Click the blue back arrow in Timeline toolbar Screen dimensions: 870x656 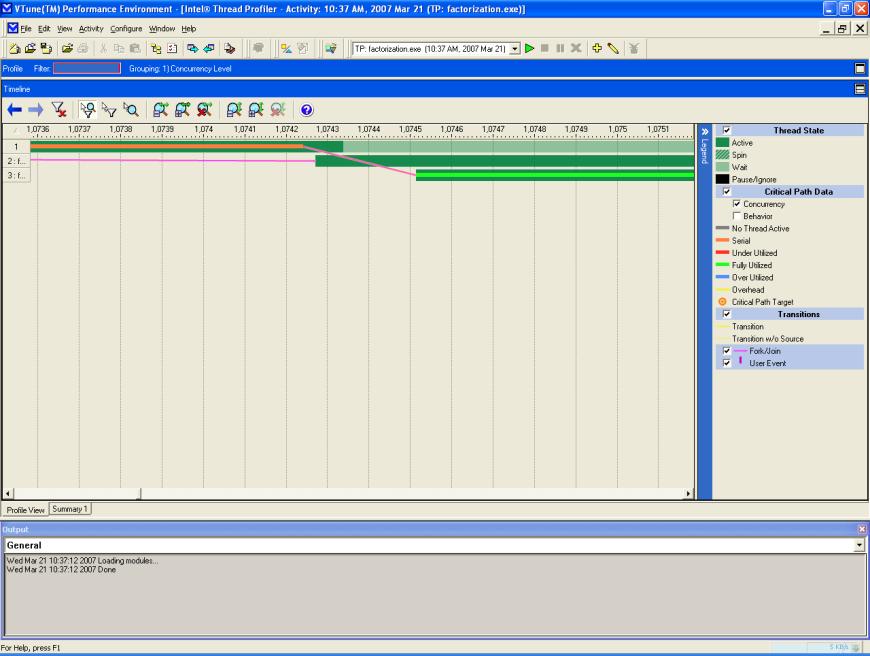pyautogui.click(x=15, y=110)
